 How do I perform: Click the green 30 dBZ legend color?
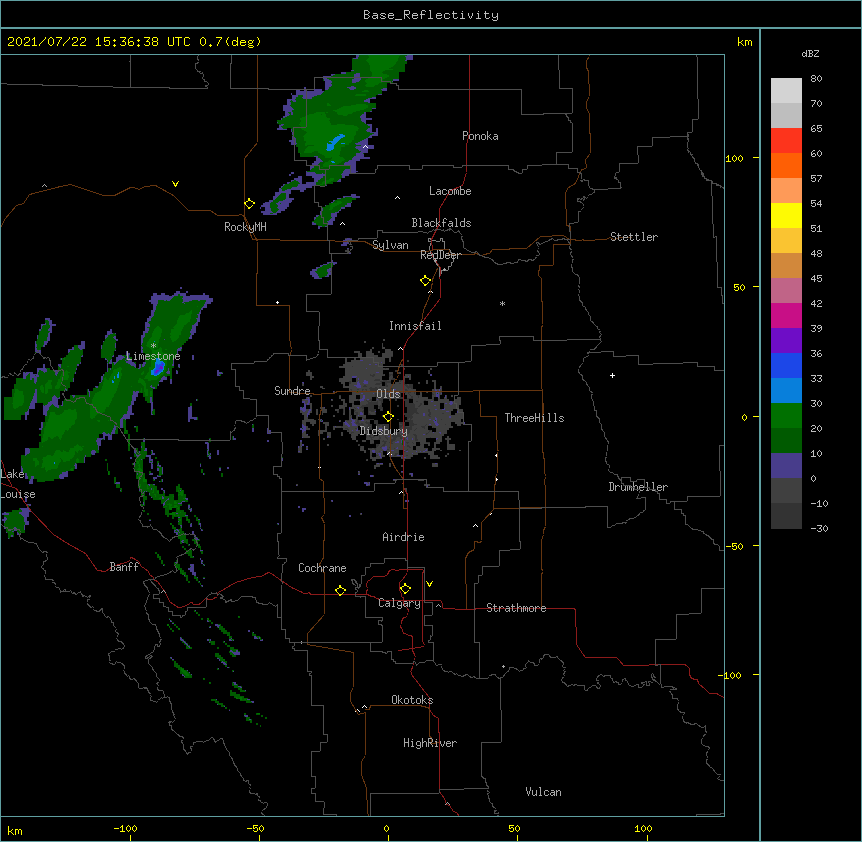pos(786,416)
